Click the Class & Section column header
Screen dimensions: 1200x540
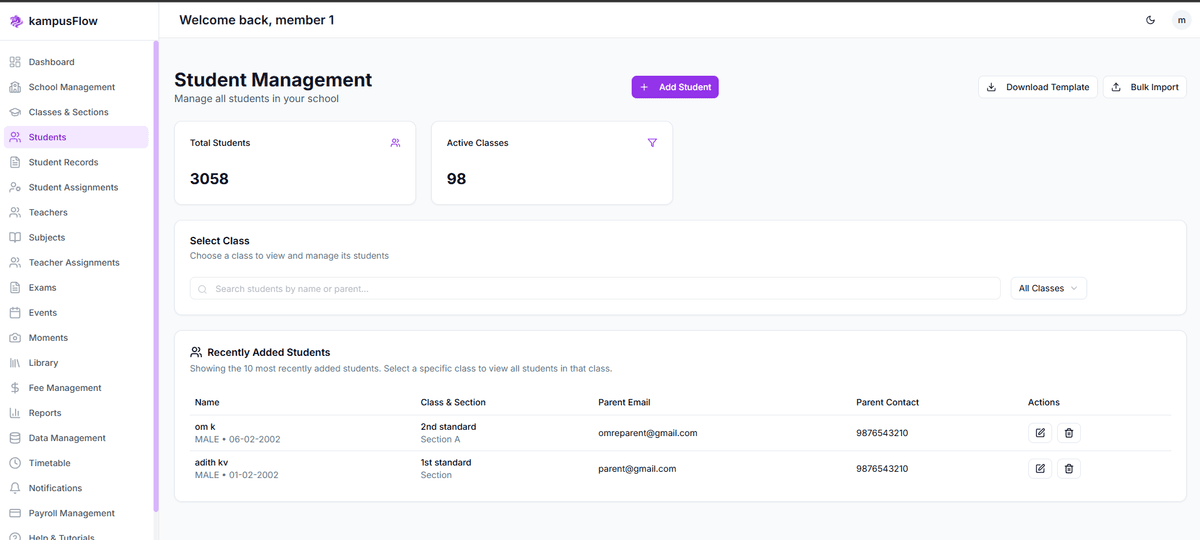tap(453, 402)
